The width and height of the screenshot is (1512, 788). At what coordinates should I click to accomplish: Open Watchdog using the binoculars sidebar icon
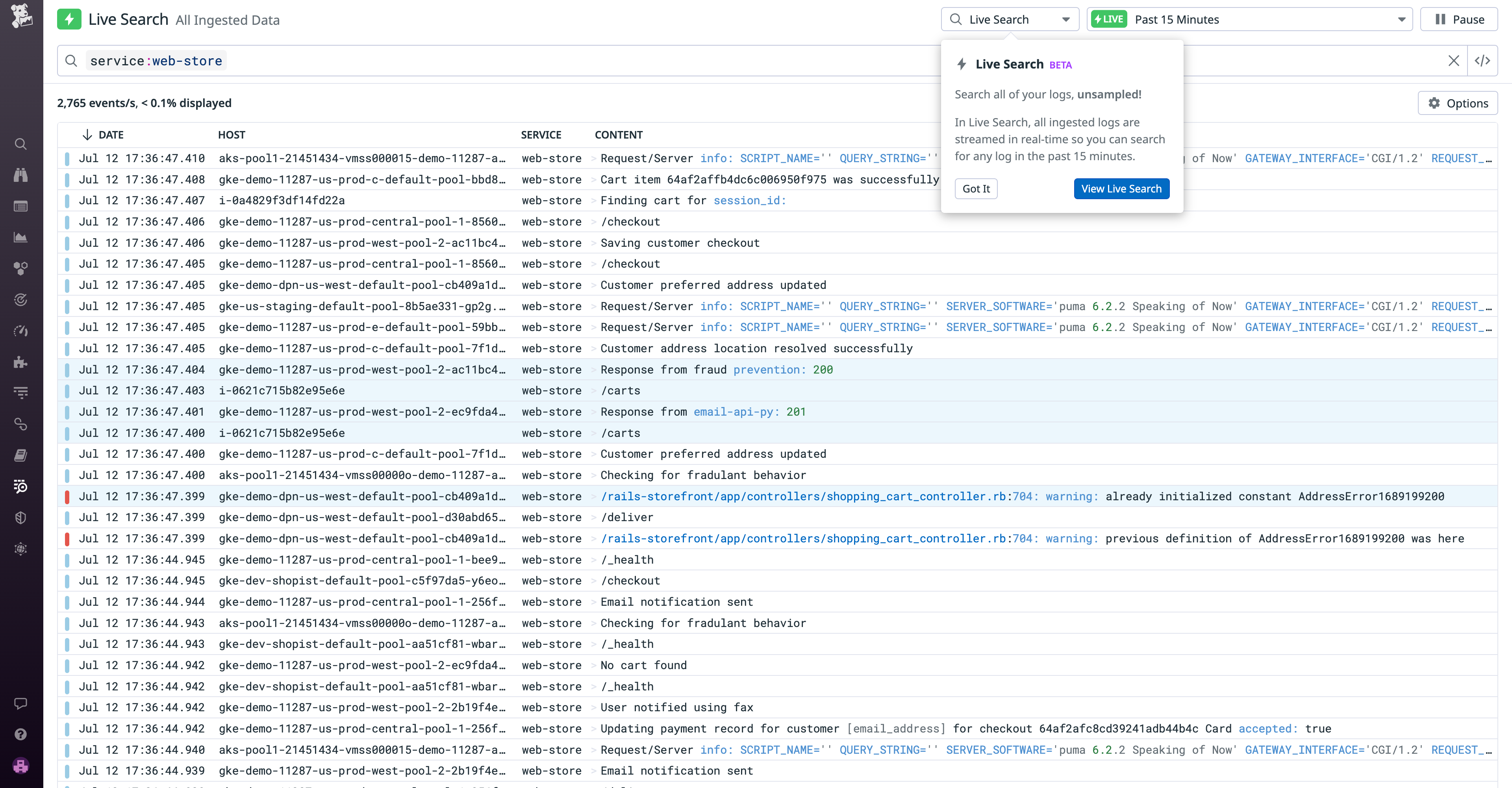(x=21, y=174)
